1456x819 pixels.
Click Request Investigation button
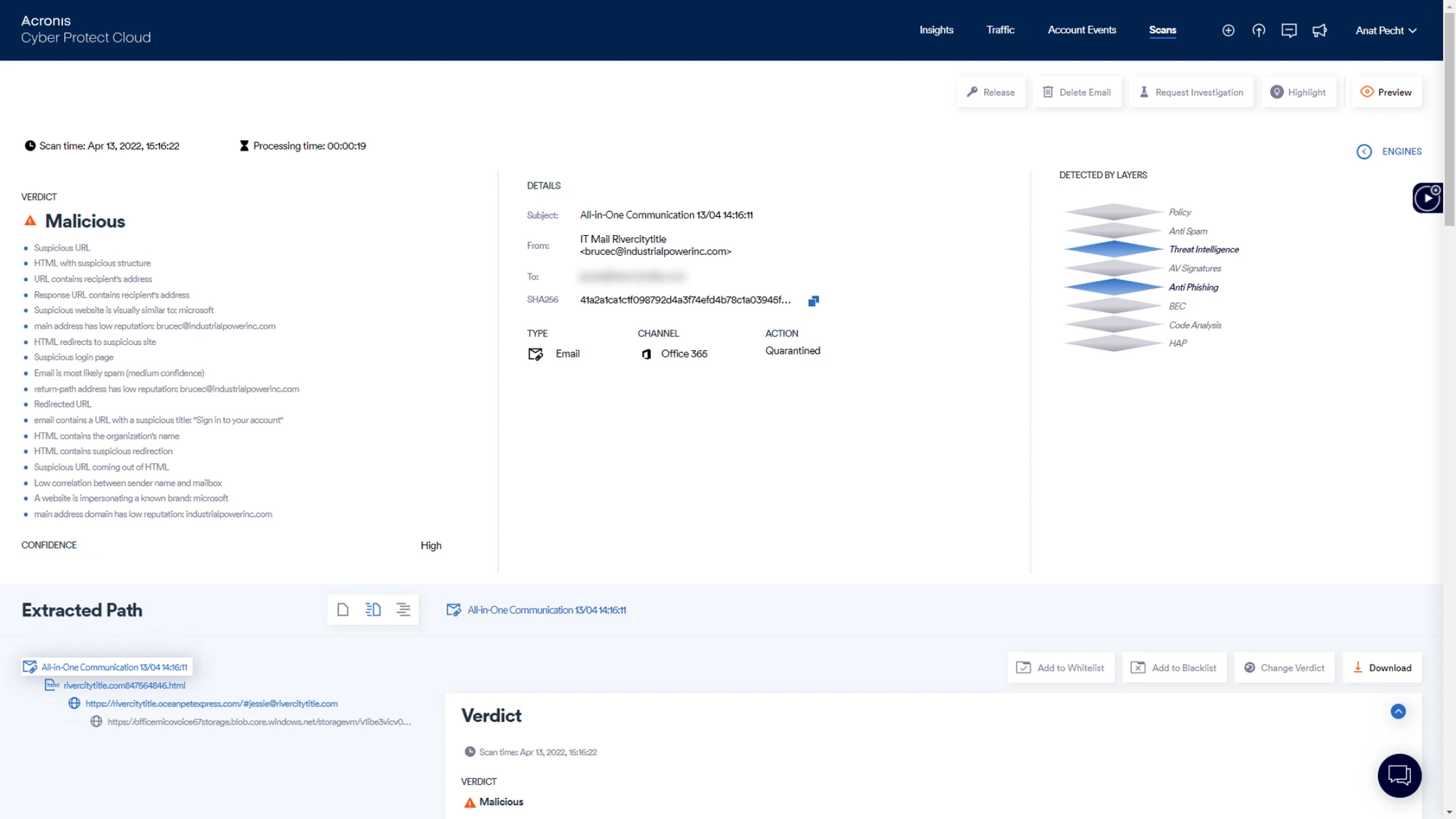[x=1191, y=92]
